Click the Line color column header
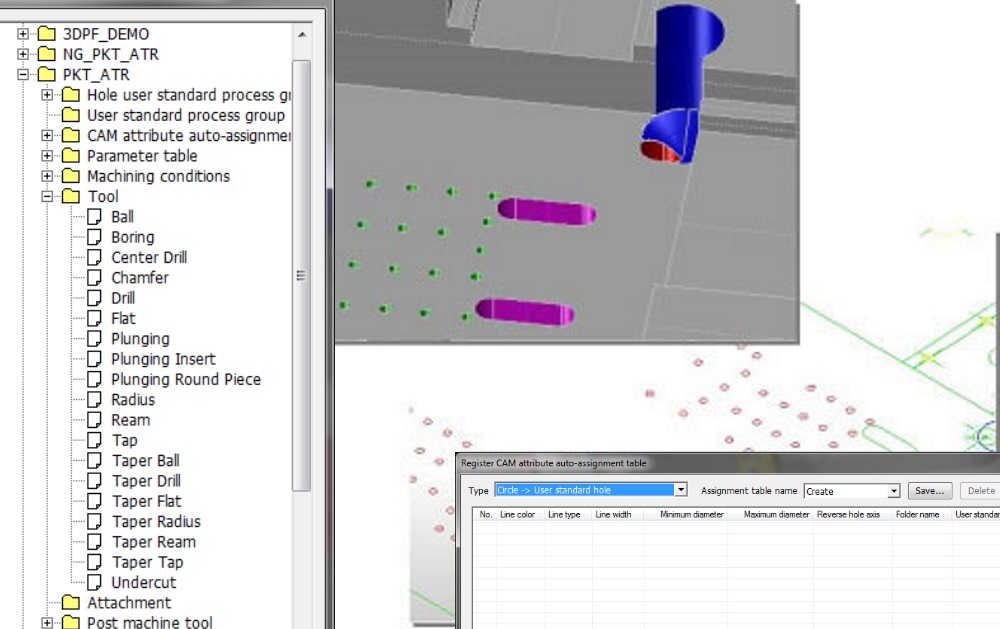This screenshot has height=629, width=1000. click(x=518, y=515)
